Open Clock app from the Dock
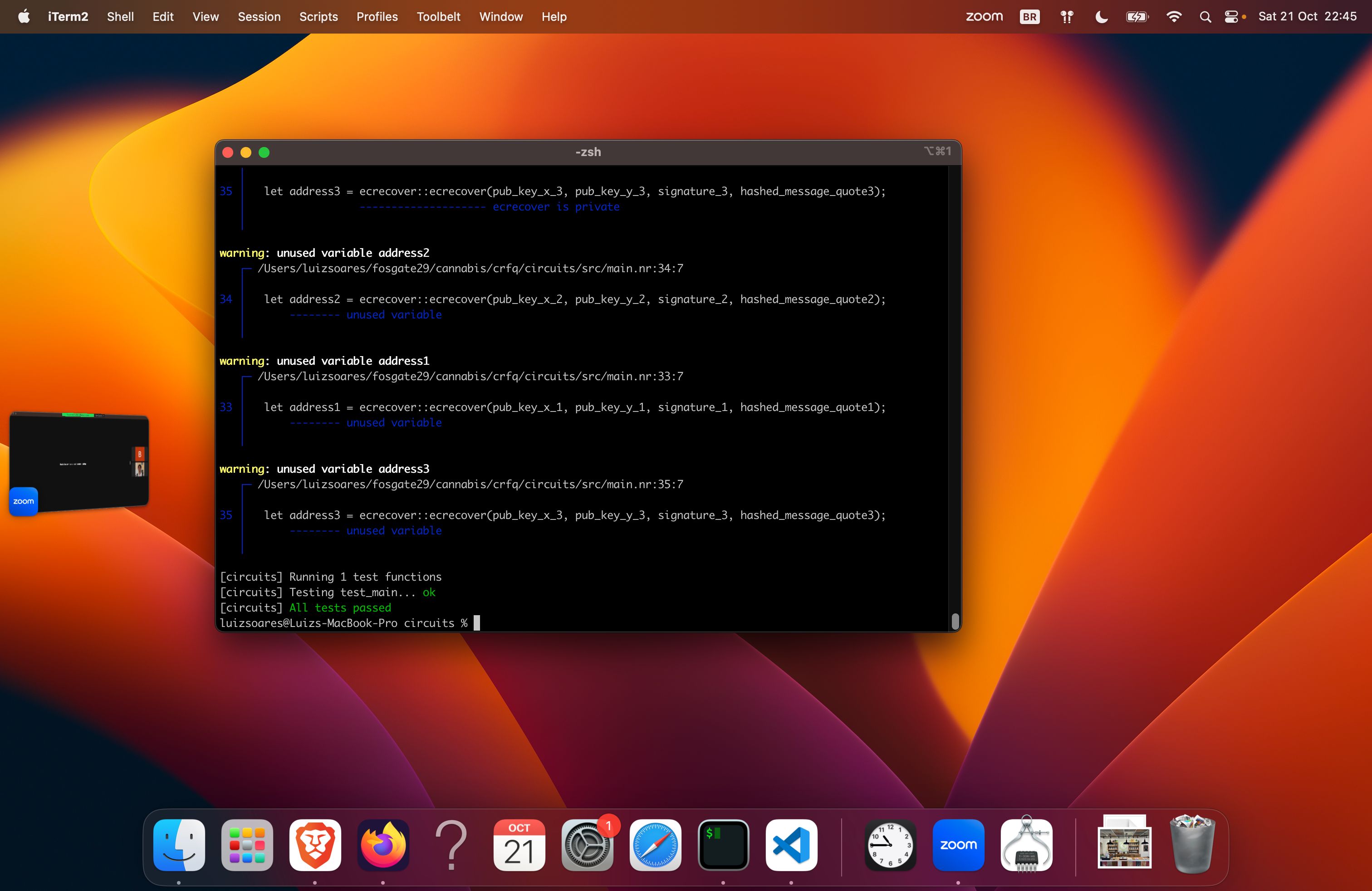1372x891 pixels. pyautogui.click(x=890, y=845)
